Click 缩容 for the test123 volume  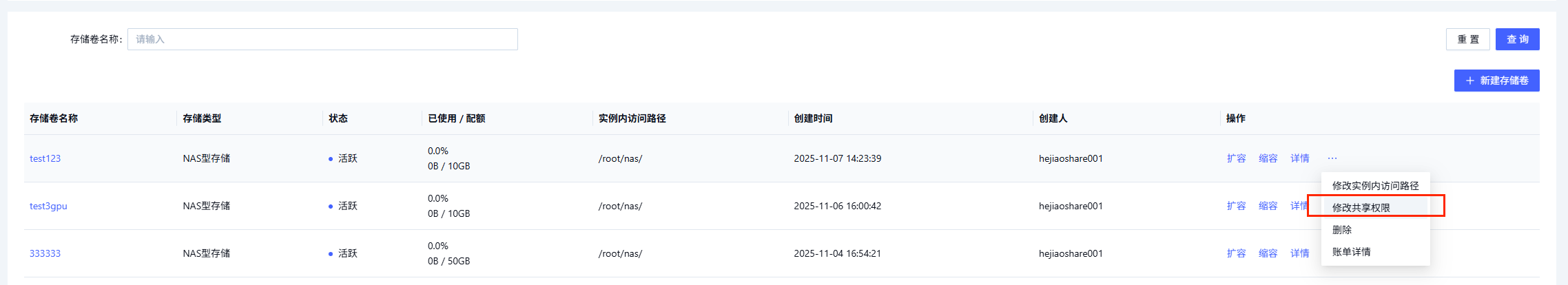(1268, 158)
